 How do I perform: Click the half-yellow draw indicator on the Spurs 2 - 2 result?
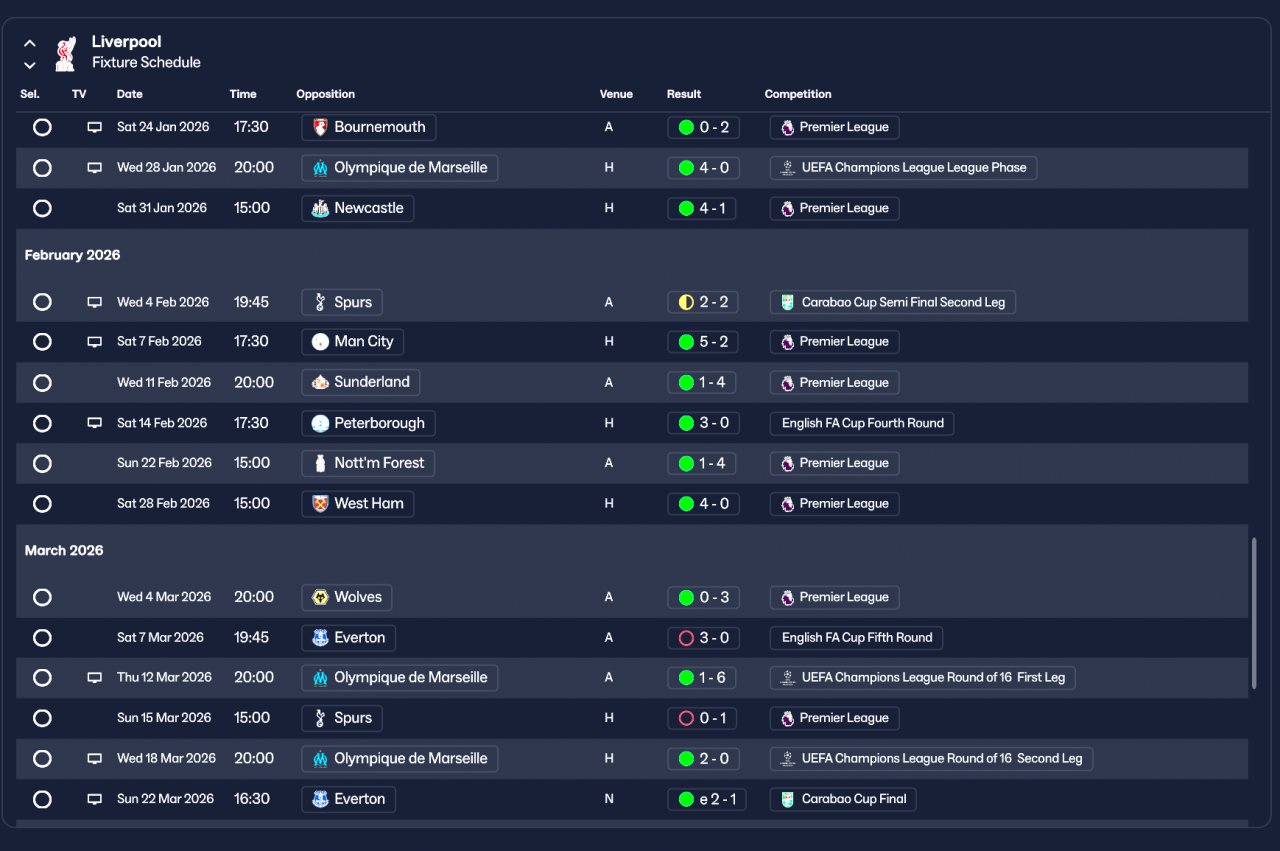pyautogui.click(x=686, y=302)
